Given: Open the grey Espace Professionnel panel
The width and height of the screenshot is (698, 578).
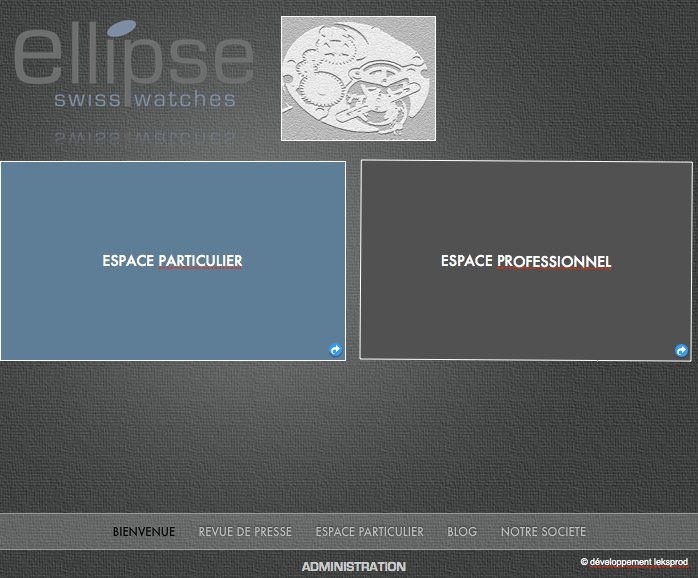Looking at the screenshot, I should point(526,261).
